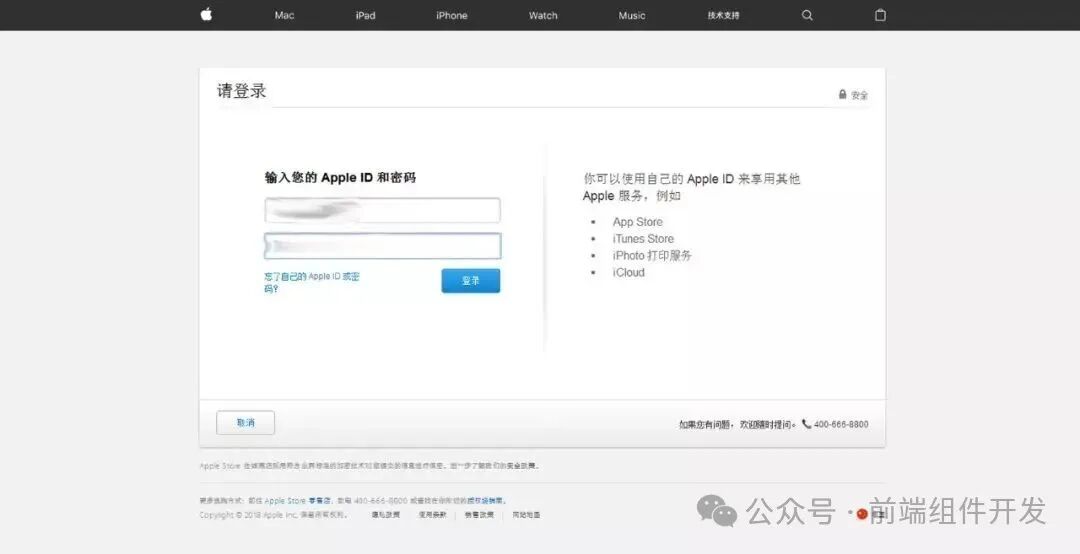Click the phone icon beside 400-666-8800
Screen dimensions: 1080x554
point(807,424)
